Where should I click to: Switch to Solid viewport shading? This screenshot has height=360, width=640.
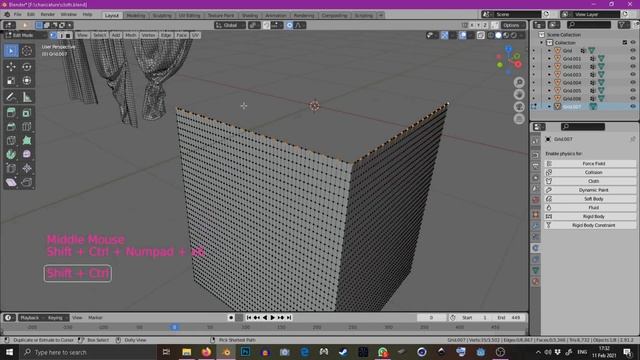tap(498, 36)
